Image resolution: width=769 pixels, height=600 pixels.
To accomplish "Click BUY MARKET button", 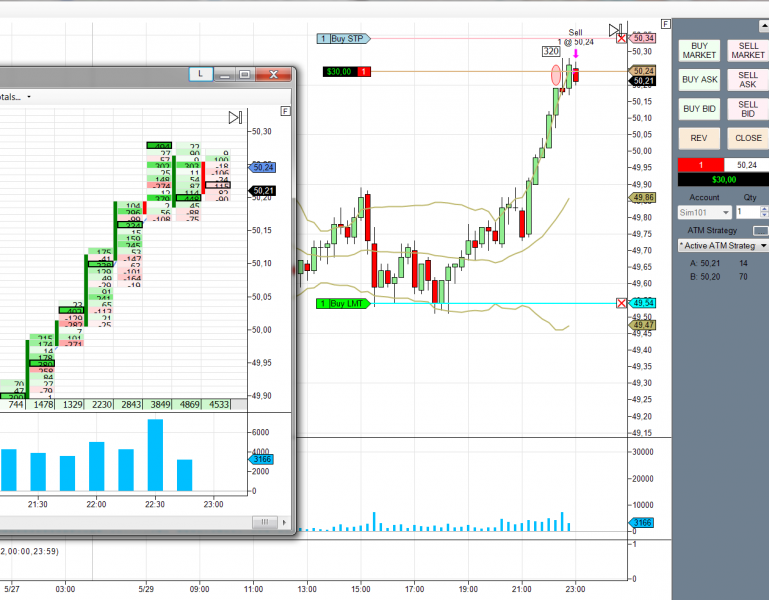I will (x=699, y=51).
